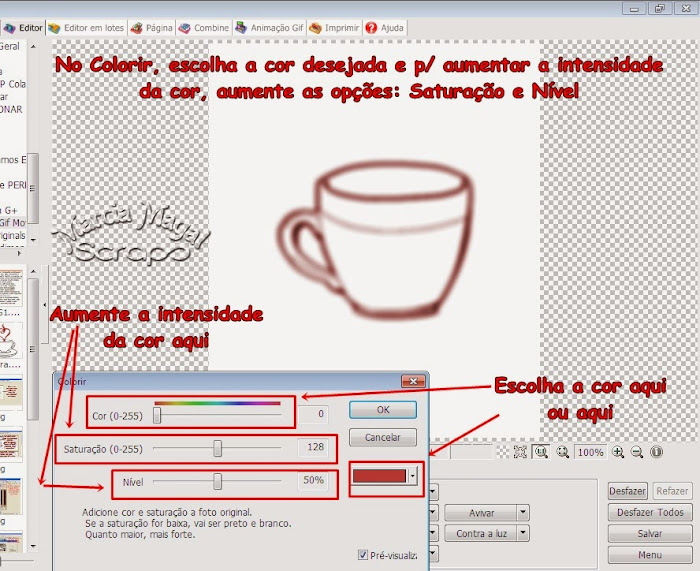The image size is (700, 571).
Task: Select the Gif Mo folder in tree
Action: (x=13, y=222)
